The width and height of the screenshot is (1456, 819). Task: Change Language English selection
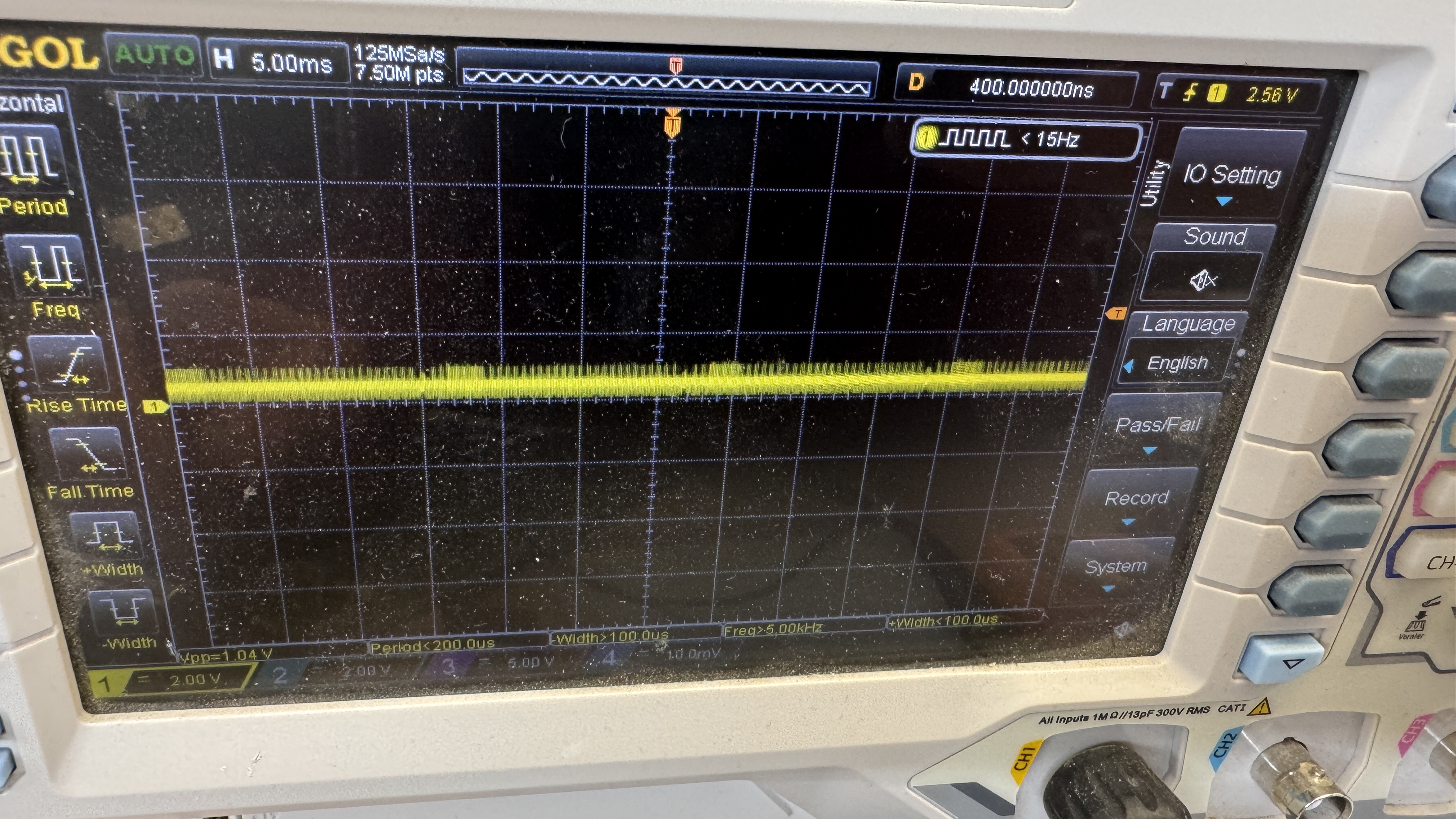tap(1177, 363)
